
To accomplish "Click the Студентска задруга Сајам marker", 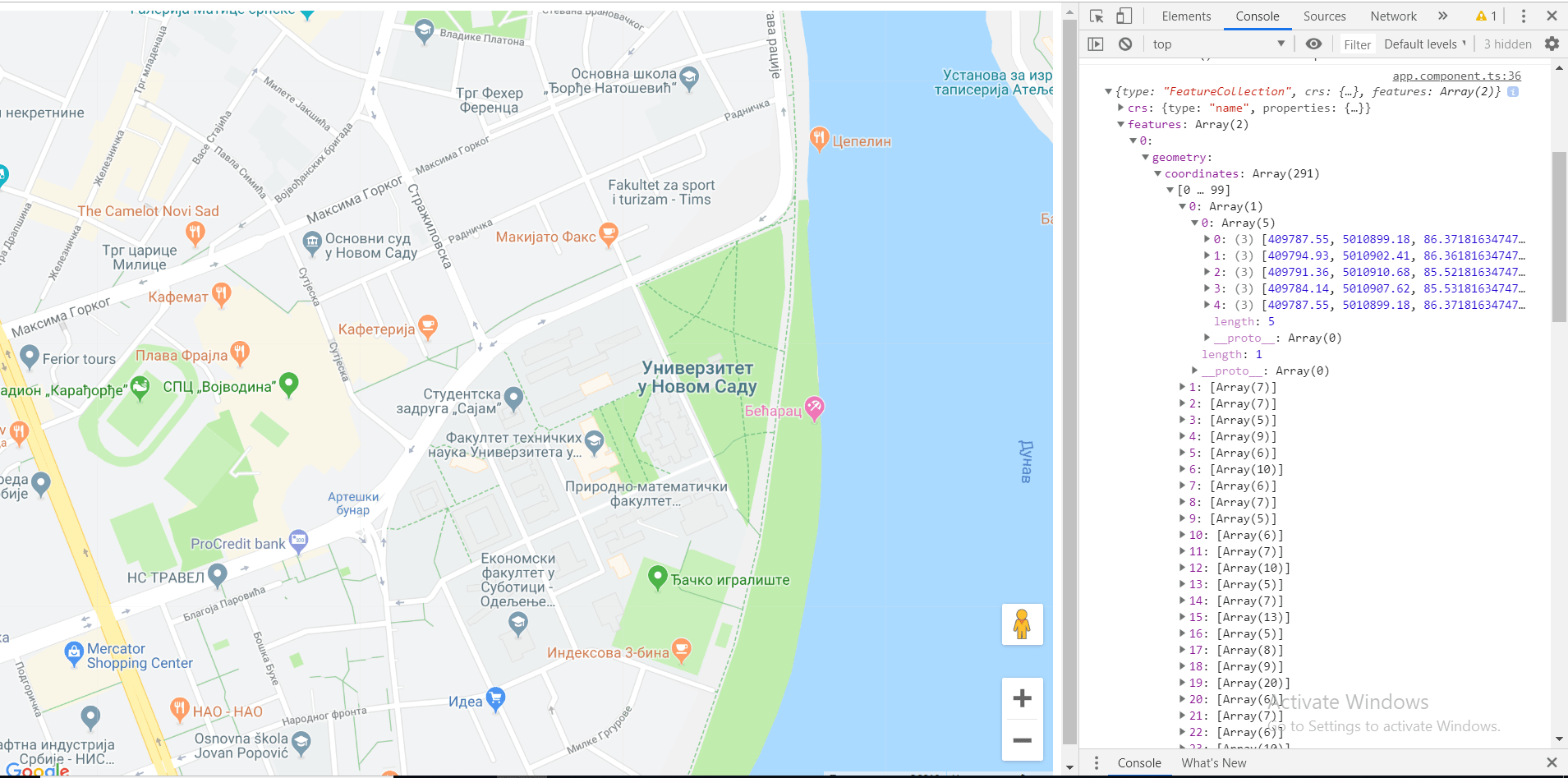I will pyautogui.click(x=513, y=399).
